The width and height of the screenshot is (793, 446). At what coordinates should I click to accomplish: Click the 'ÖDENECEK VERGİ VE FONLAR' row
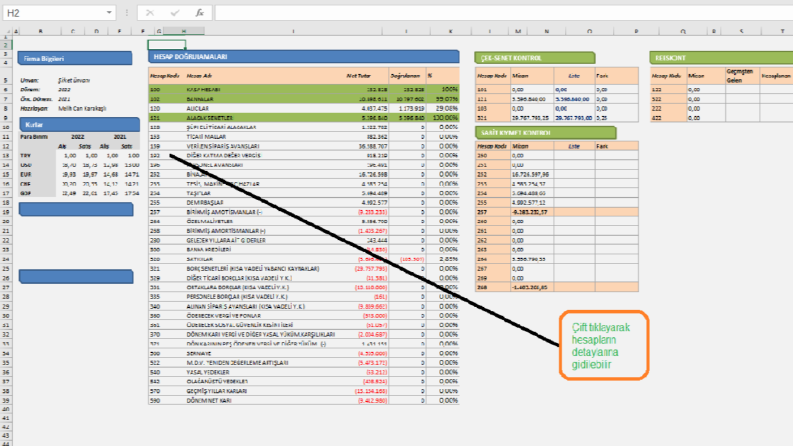303,316
